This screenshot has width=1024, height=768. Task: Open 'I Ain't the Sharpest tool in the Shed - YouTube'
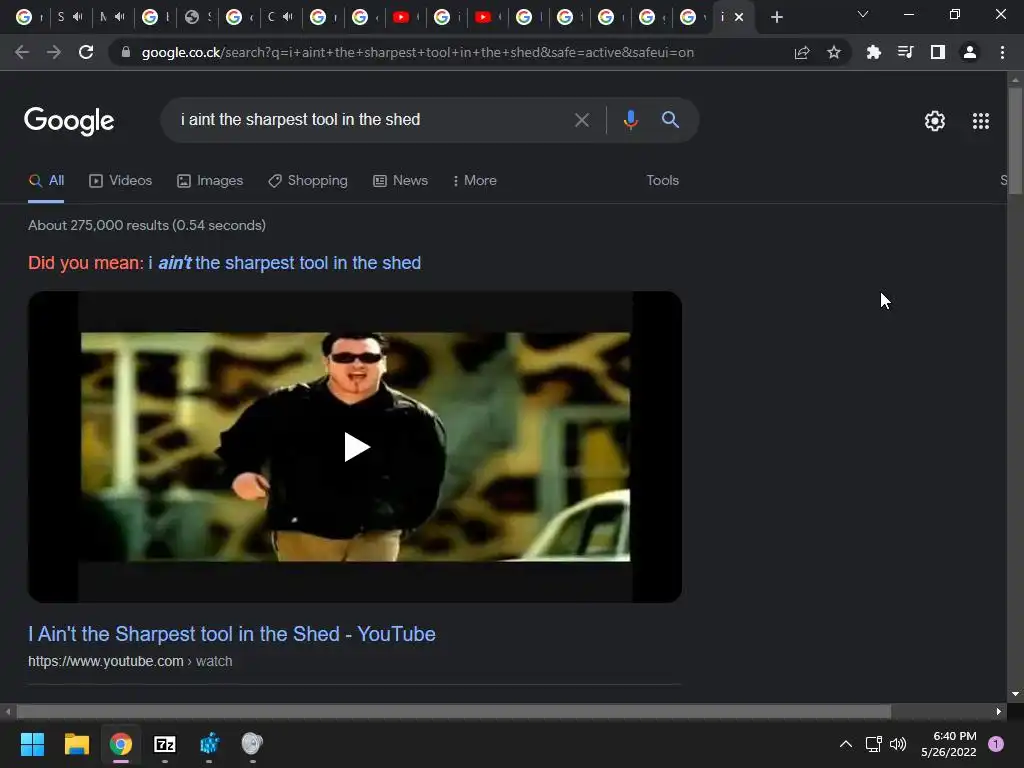[232, 634]
